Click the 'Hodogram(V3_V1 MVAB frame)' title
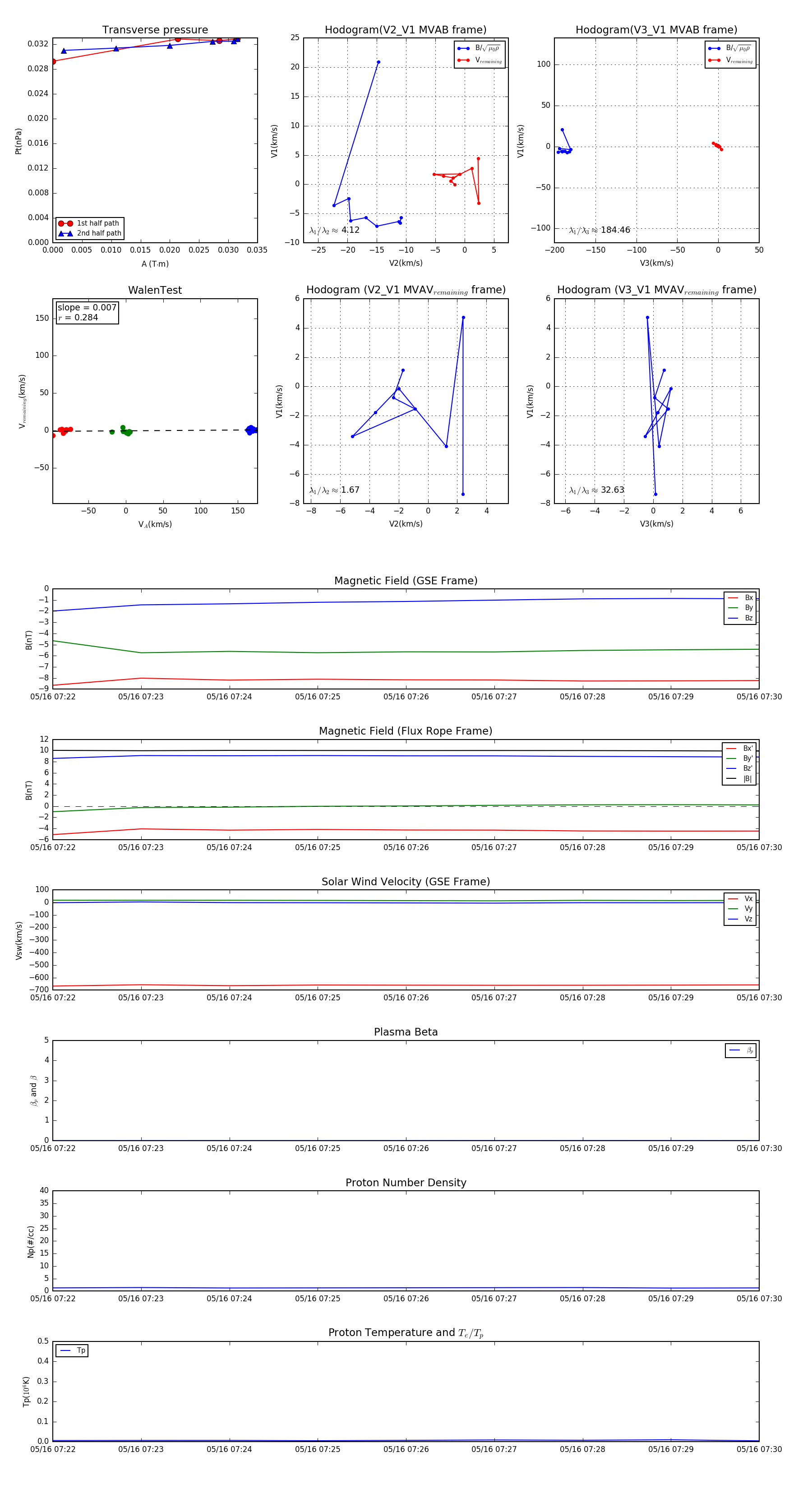 click(656, 30)
